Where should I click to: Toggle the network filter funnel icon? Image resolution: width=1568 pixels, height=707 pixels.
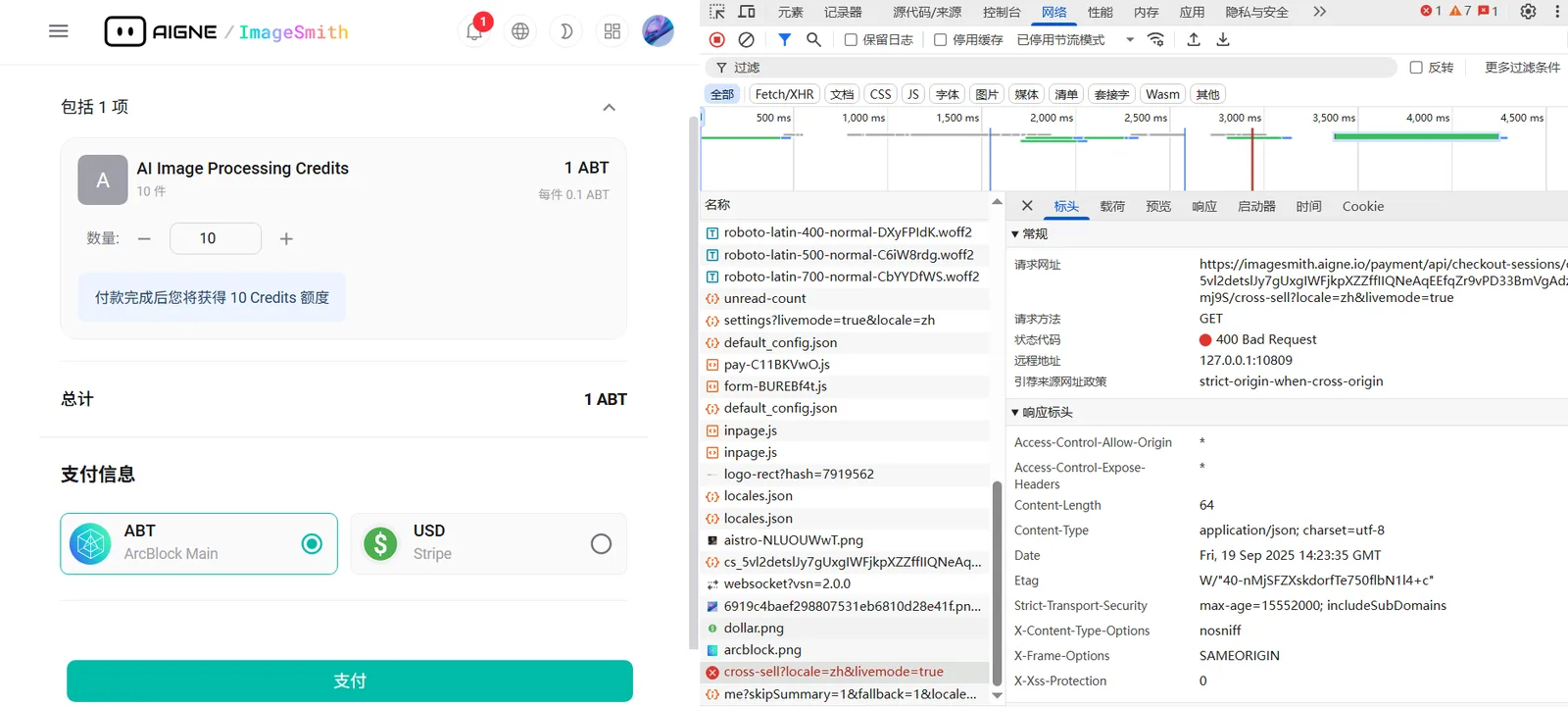pyautogui.click(x=784, y=39)
